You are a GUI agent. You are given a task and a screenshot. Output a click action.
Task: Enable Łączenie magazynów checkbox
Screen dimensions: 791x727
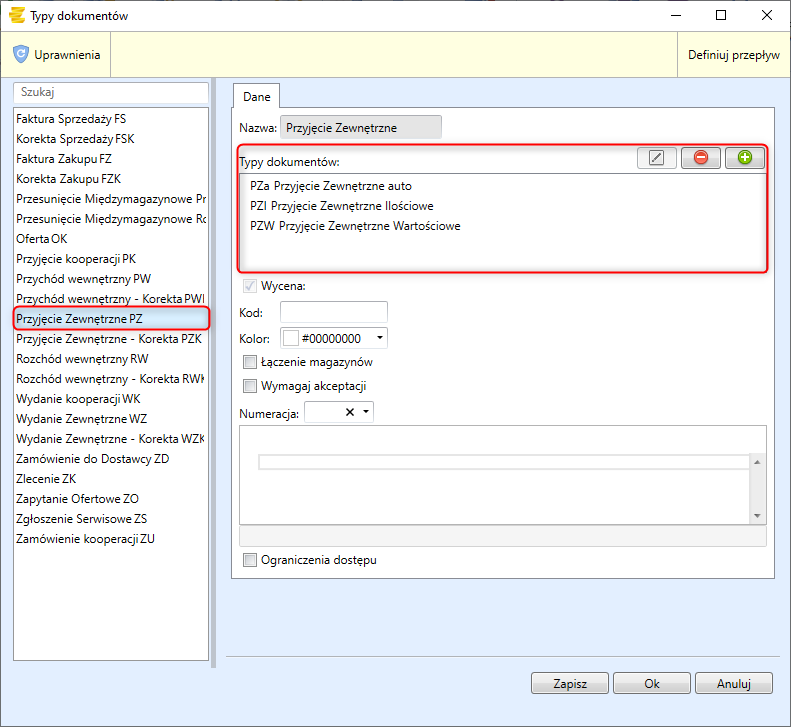250,362
